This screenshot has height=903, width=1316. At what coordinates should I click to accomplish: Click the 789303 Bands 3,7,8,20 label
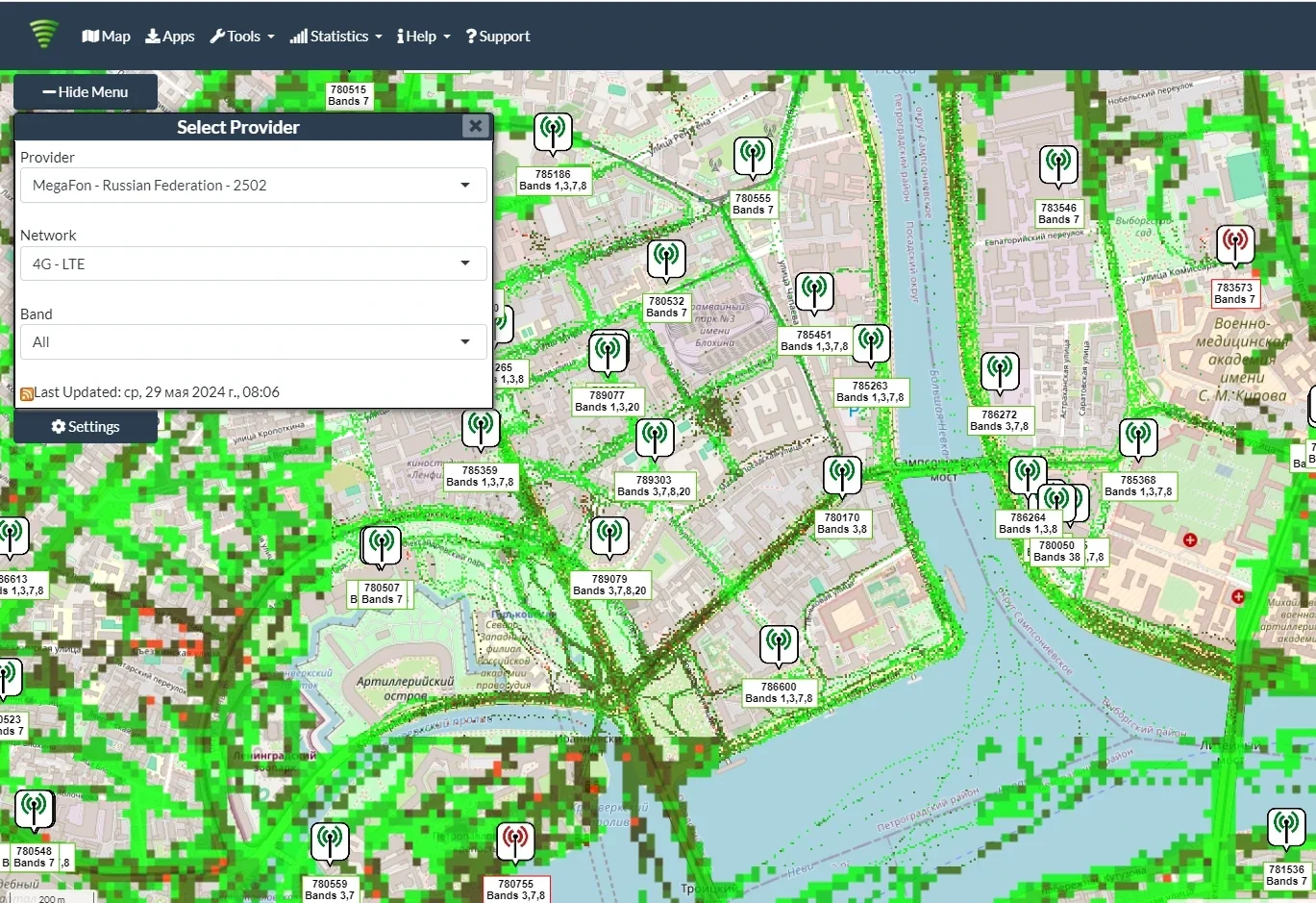click(x=654, y=486)
